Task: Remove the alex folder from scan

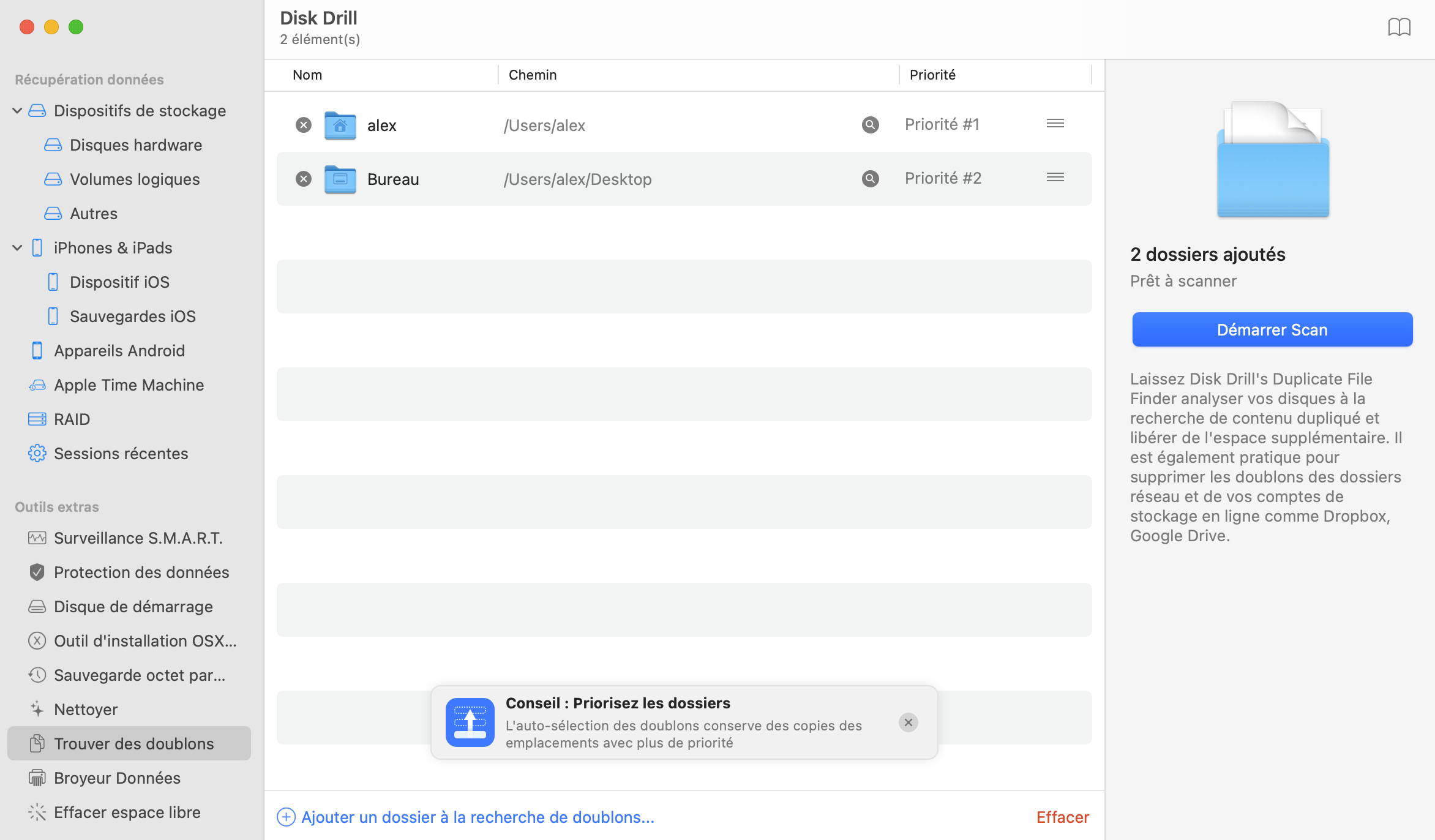Action: [303, 124]
